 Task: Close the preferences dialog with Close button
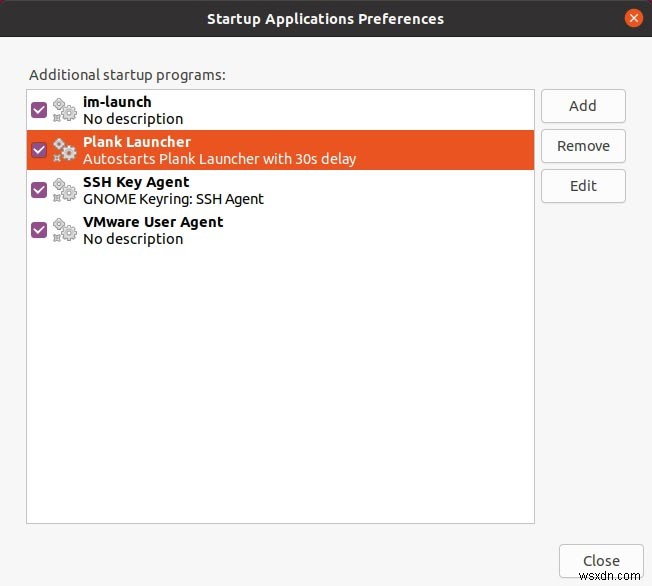tap(601, 561)
